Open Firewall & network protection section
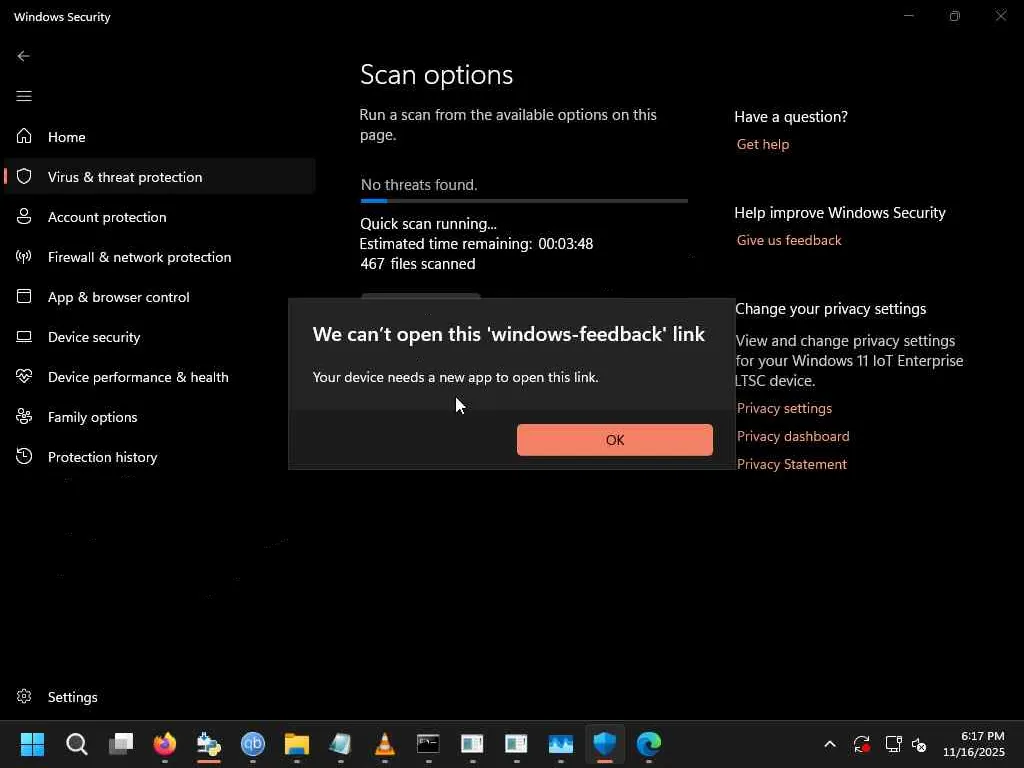This screenshot has width=1024, height=768. [159, 257]
